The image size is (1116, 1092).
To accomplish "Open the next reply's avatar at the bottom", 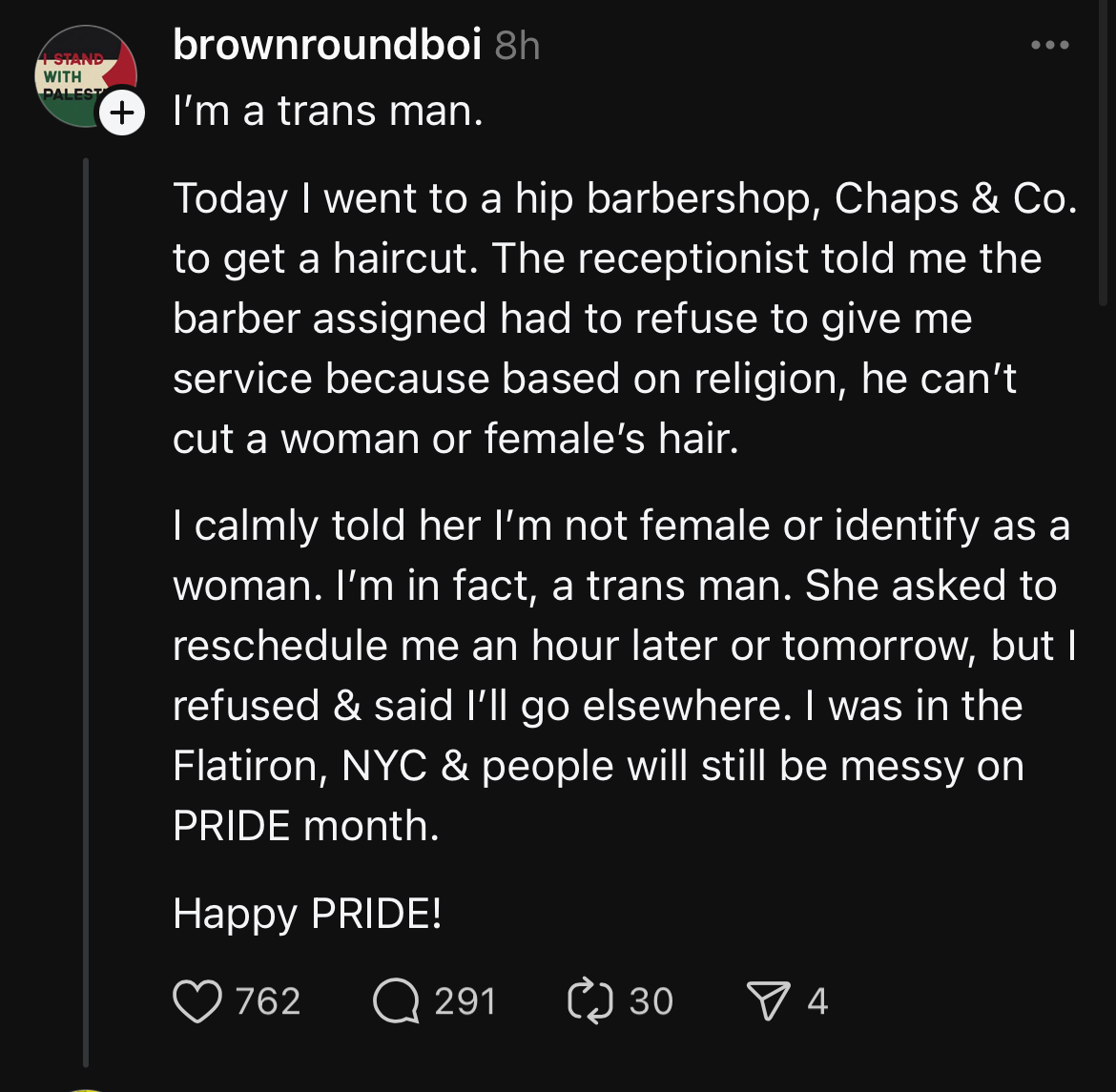I will [86, 1090].
